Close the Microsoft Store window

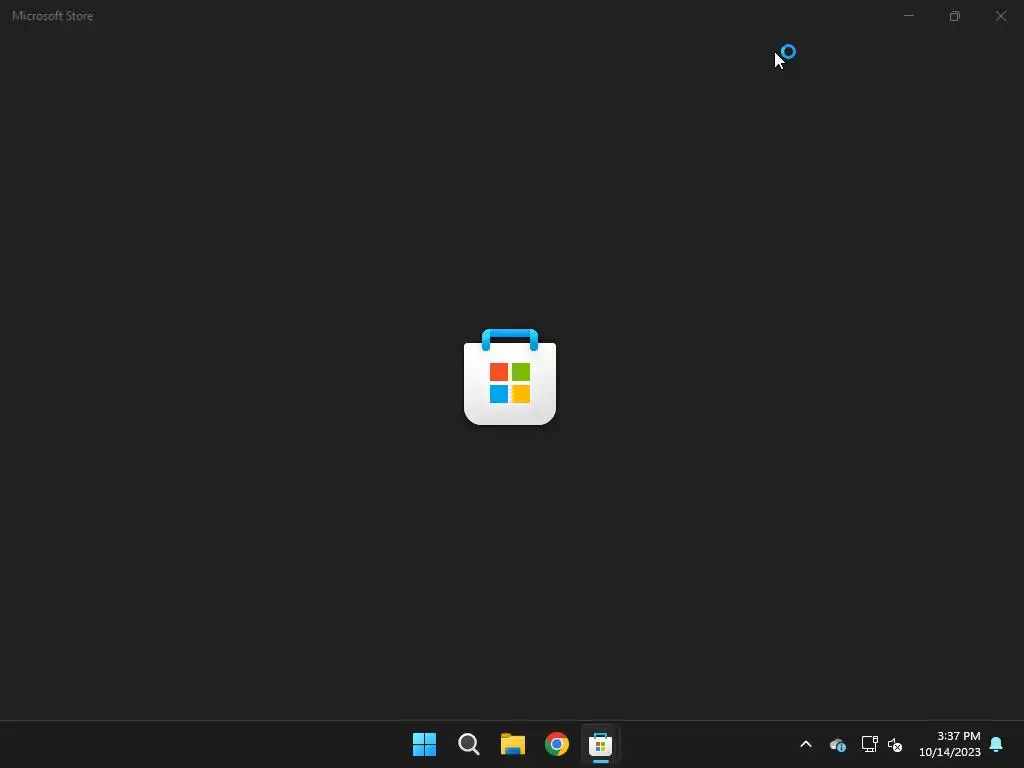coord(1000,16)
